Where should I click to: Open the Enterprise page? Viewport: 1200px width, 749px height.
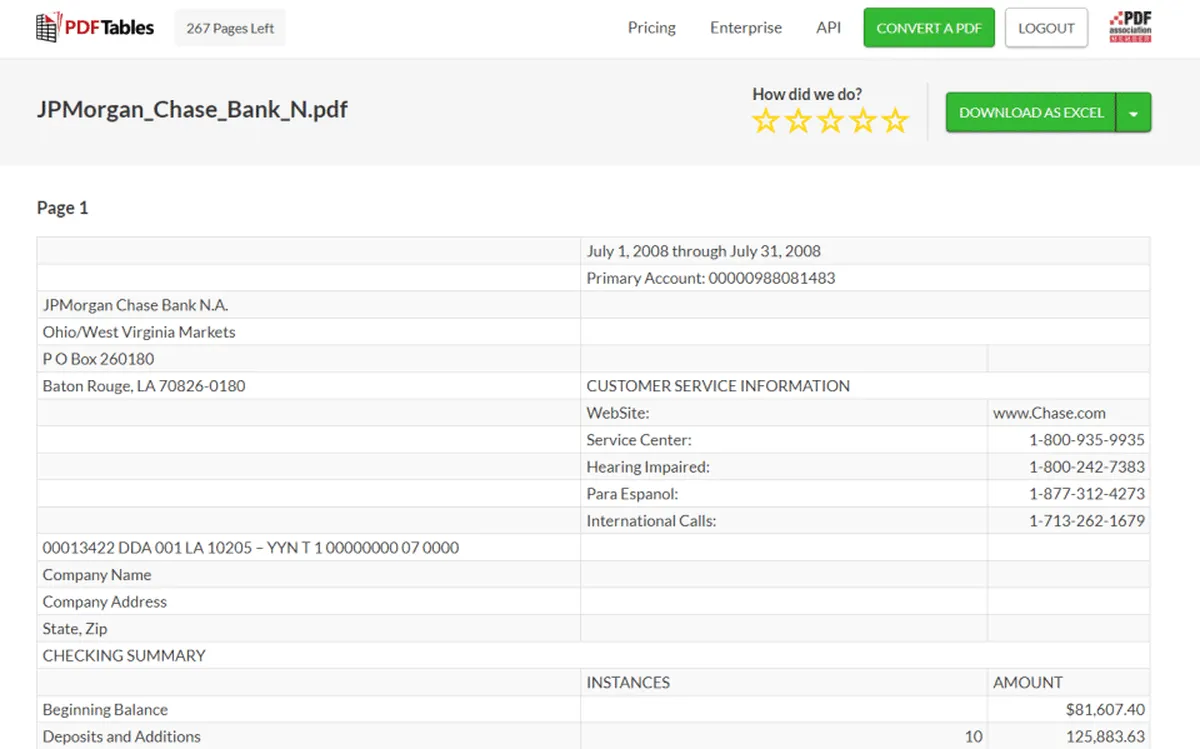[x=746, y=28]
